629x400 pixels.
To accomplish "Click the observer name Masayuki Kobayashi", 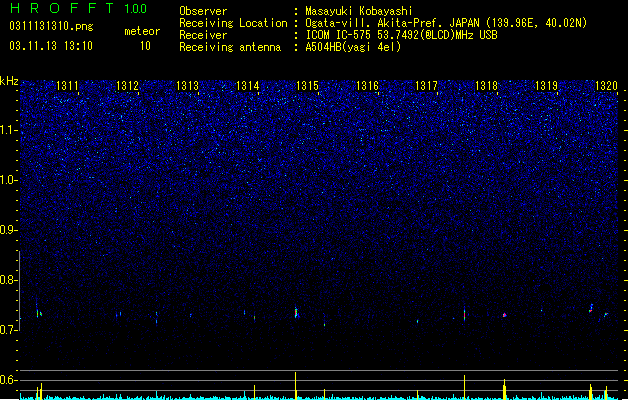I will click(359, 11).
